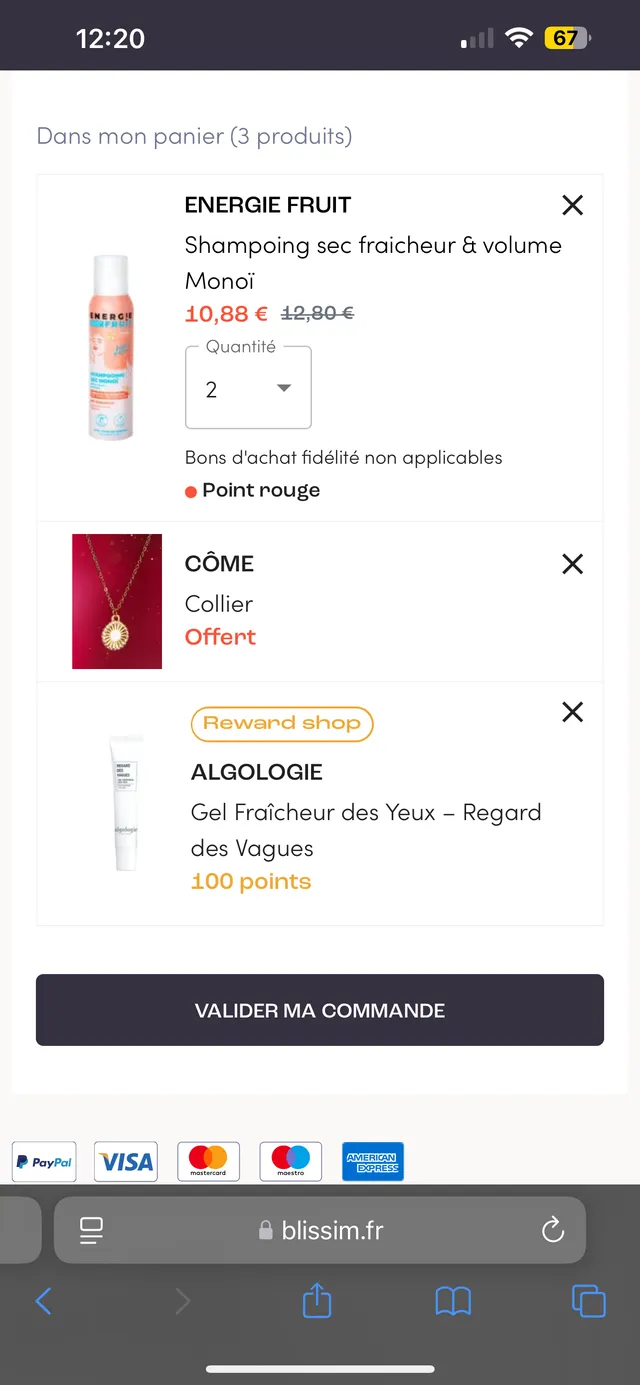Tap the reader view icon in address bar
Viewport: 640px width, 1385px height.
pos(90,1230)
